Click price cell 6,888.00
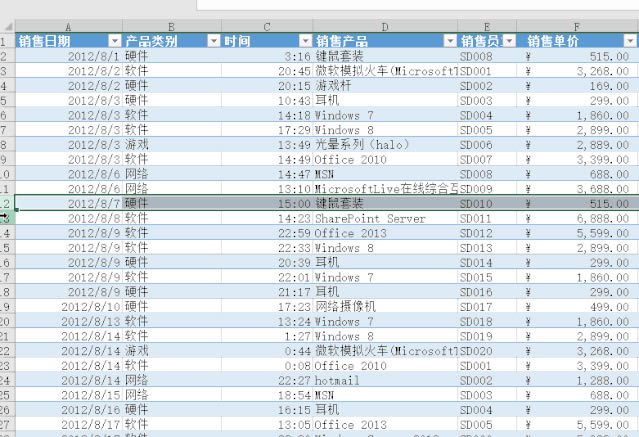 pyautogui.click(x=577, y=218)
